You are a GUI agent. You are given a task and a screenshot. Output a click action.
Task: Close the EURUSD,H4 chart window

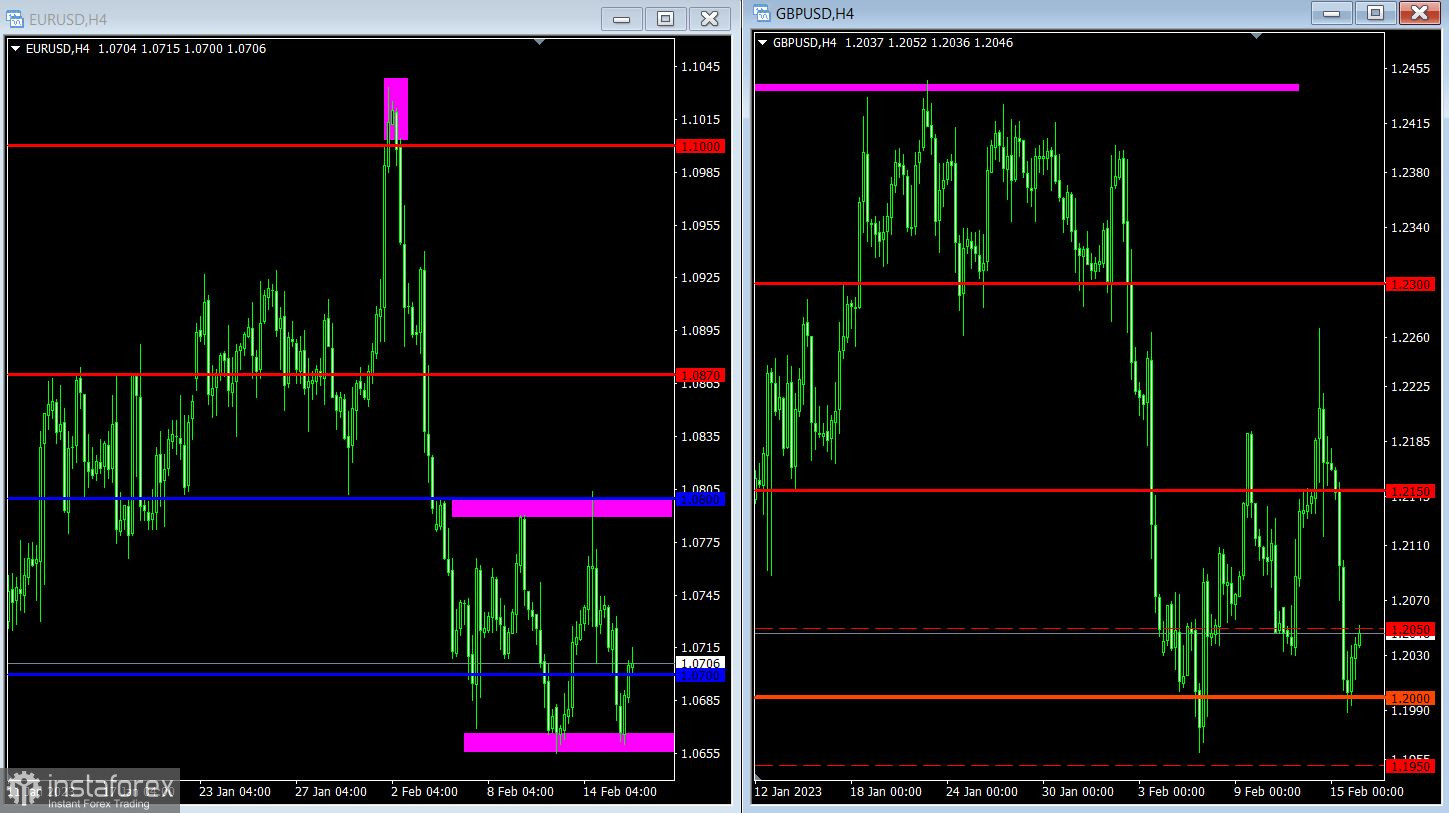pyautogui.click(x=709, y=18)
